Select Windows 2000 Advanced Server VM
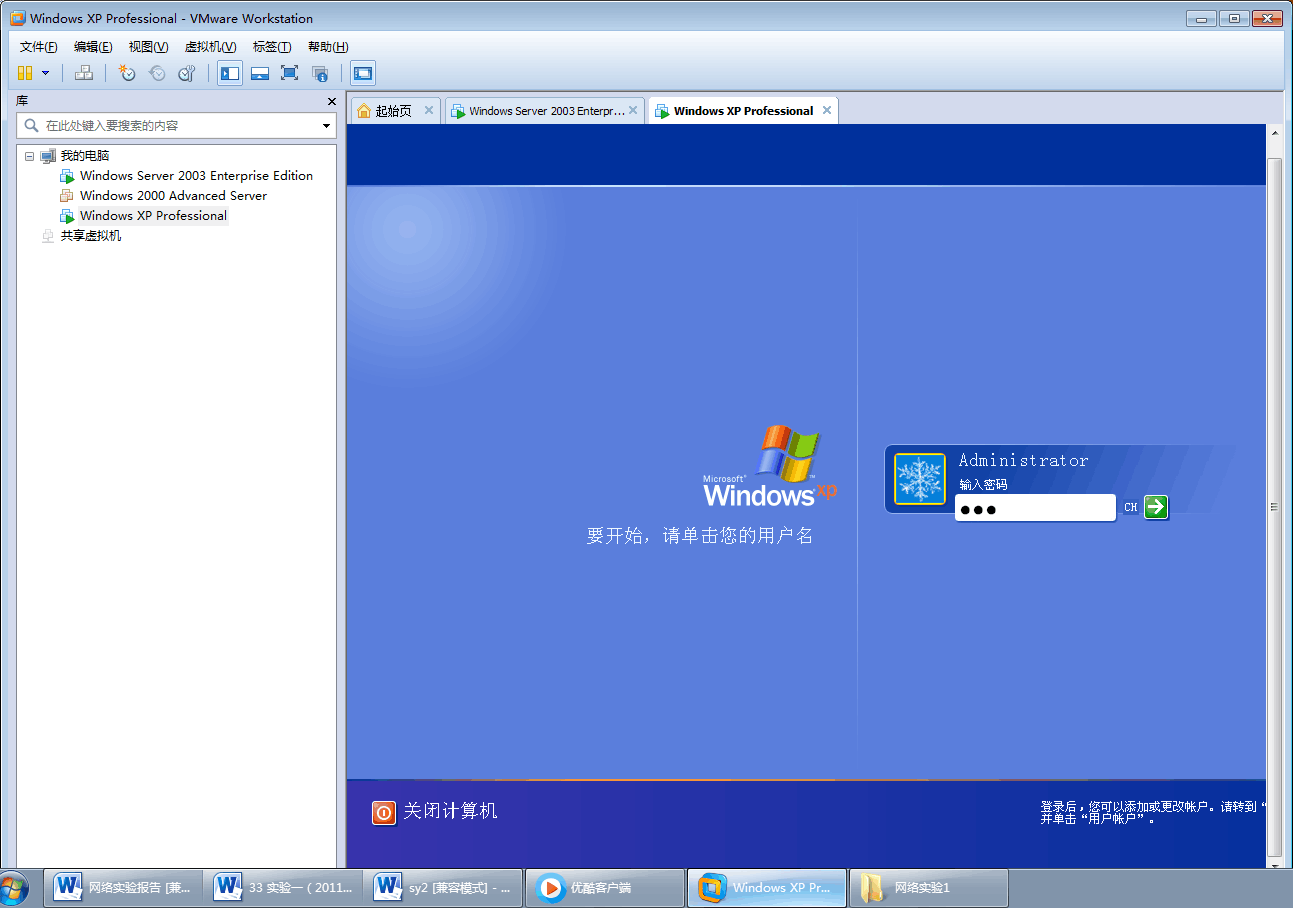This screenshot has width=1293, height=908. 173,196
